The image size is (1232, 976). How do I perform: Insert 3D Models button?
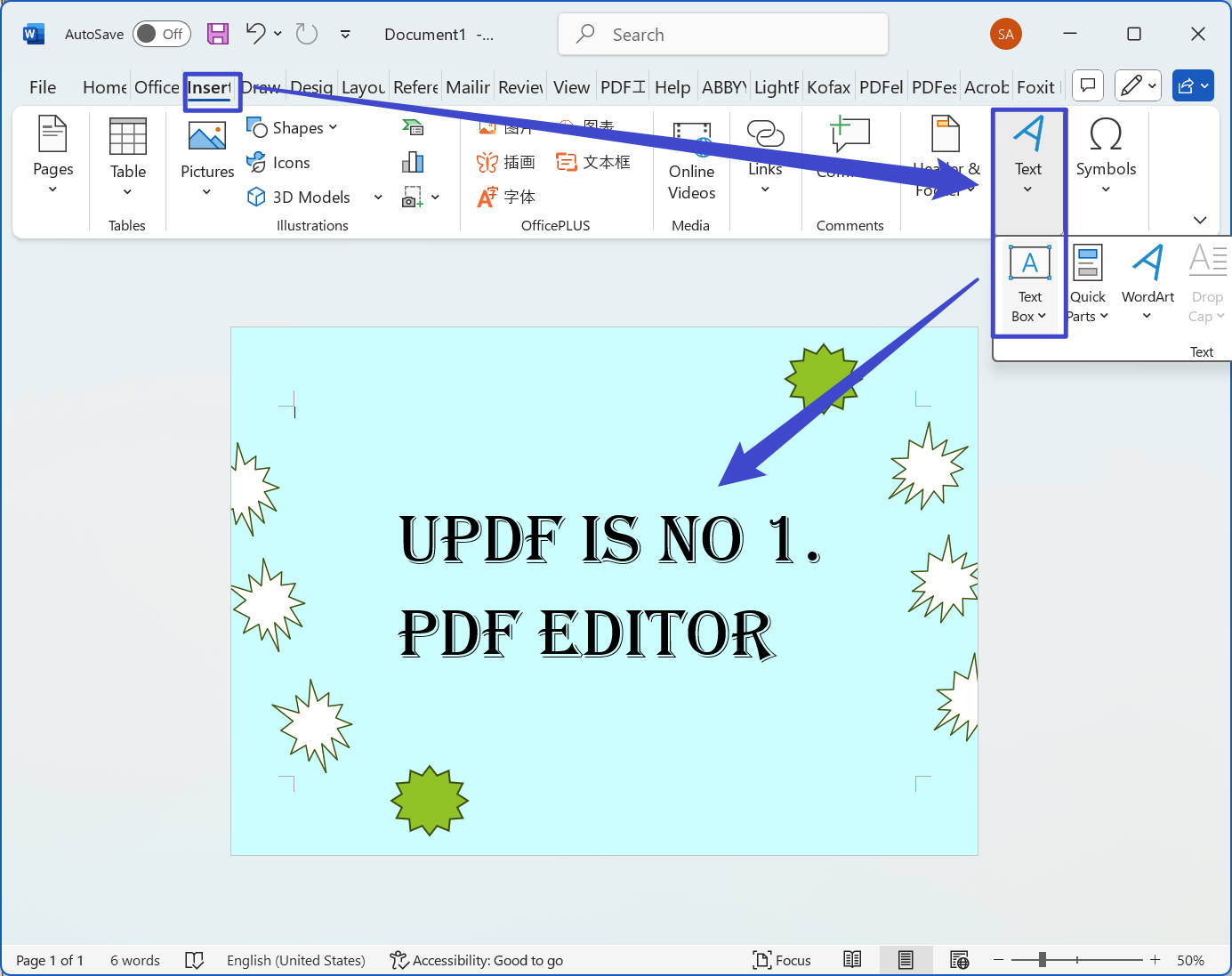(x=299, y=197)
